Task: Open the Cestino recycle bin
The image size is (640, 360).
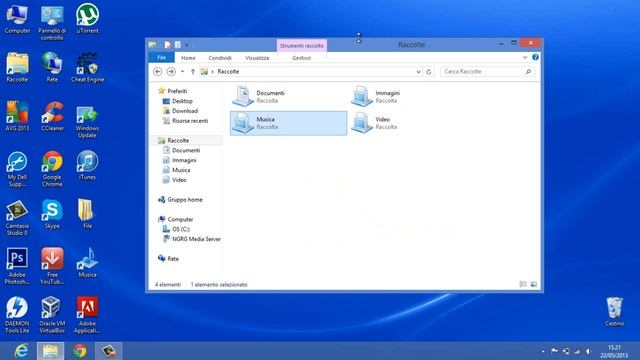Action: click(615, 311)
